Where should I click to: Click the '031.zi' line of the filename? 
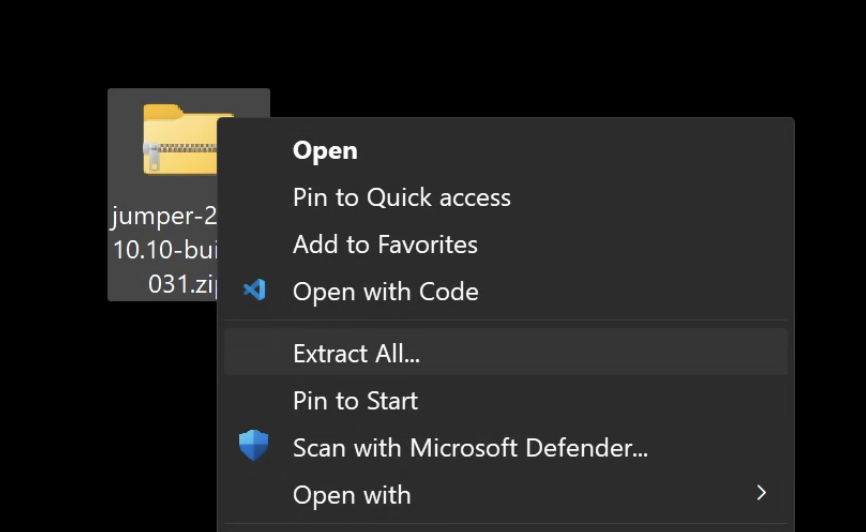182,284
